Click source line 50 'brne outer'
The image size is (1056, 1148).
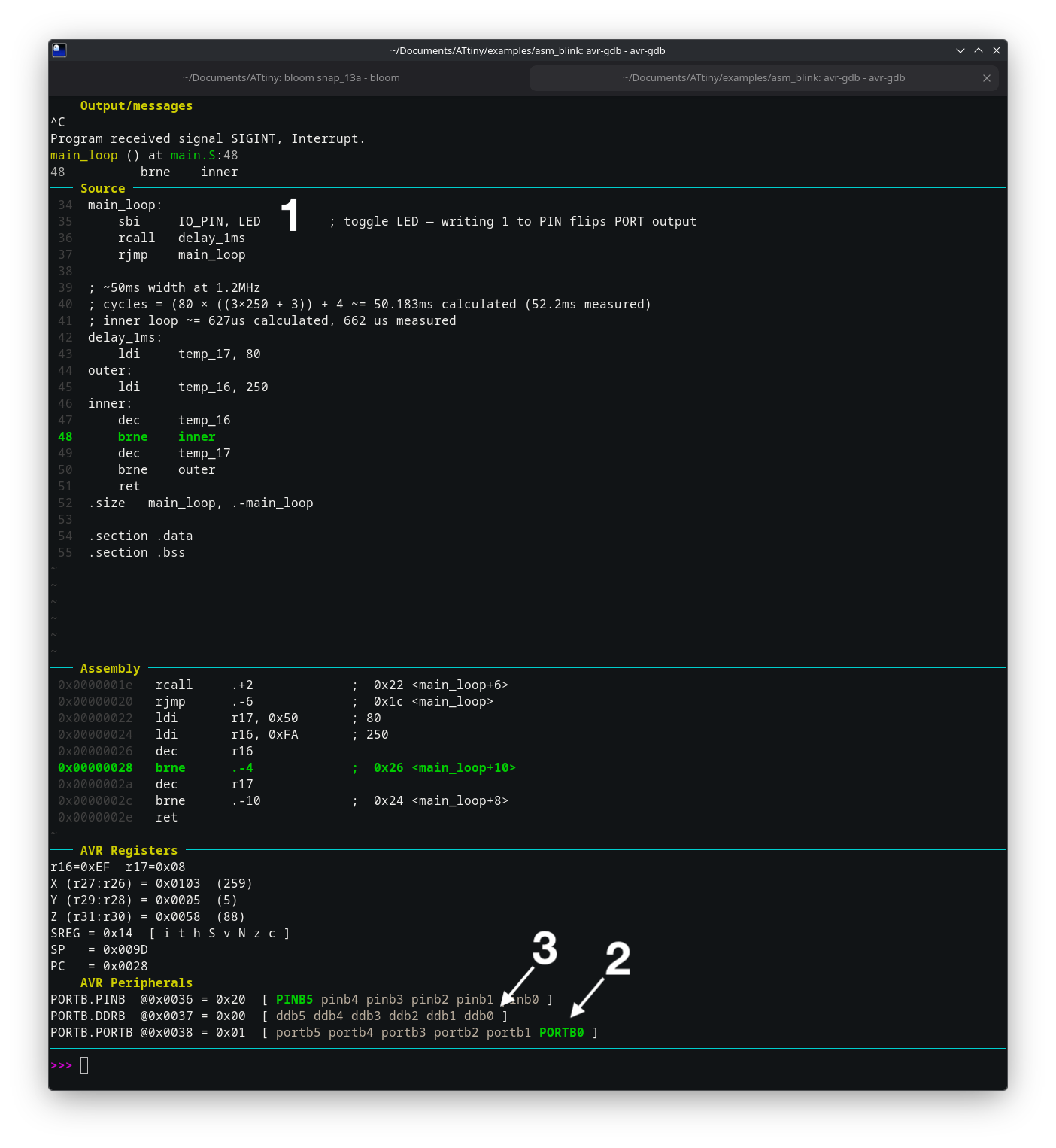click(167, 470)
